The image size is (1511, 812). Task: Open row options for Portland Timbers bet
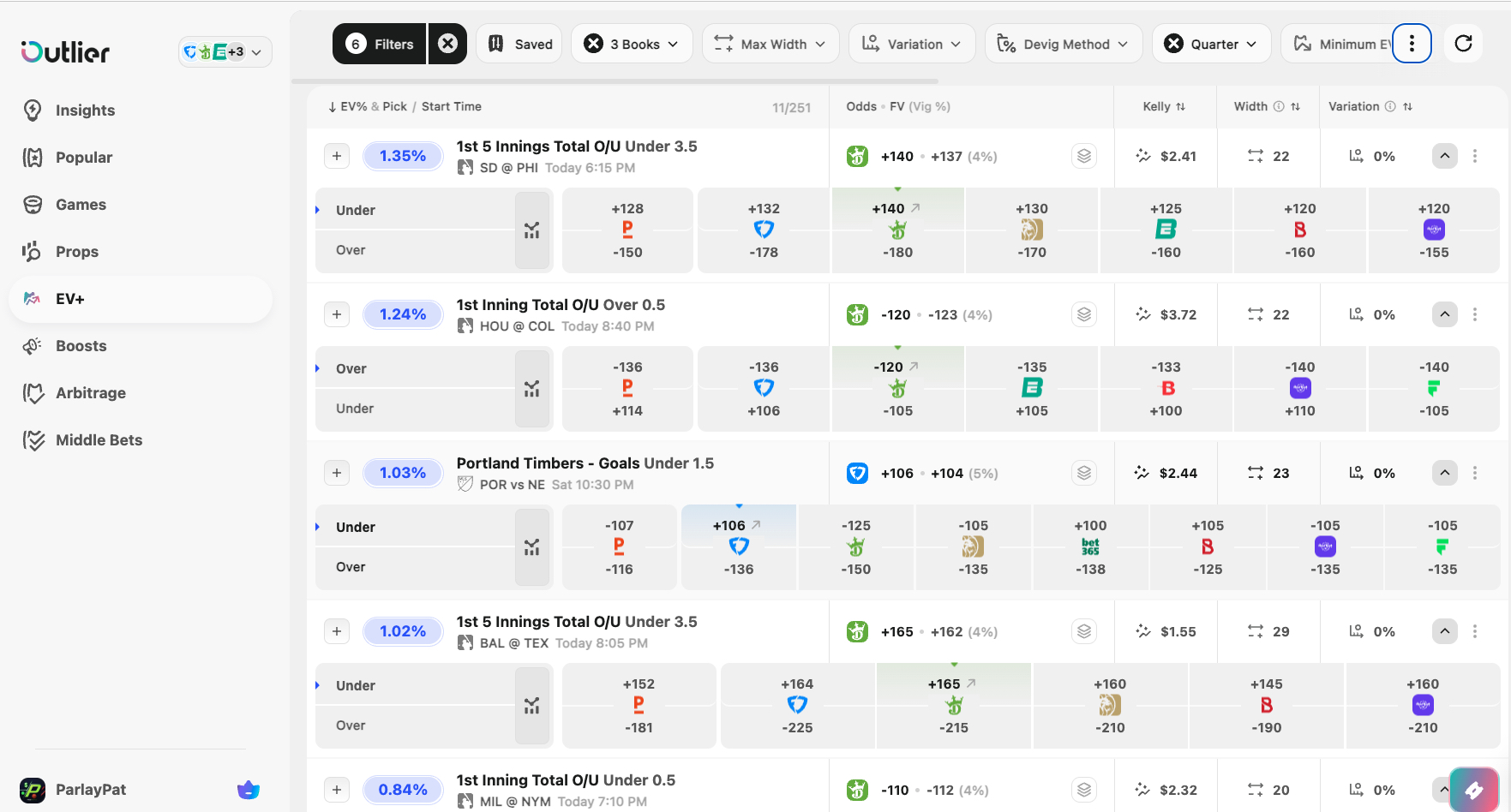(1475, 473)
